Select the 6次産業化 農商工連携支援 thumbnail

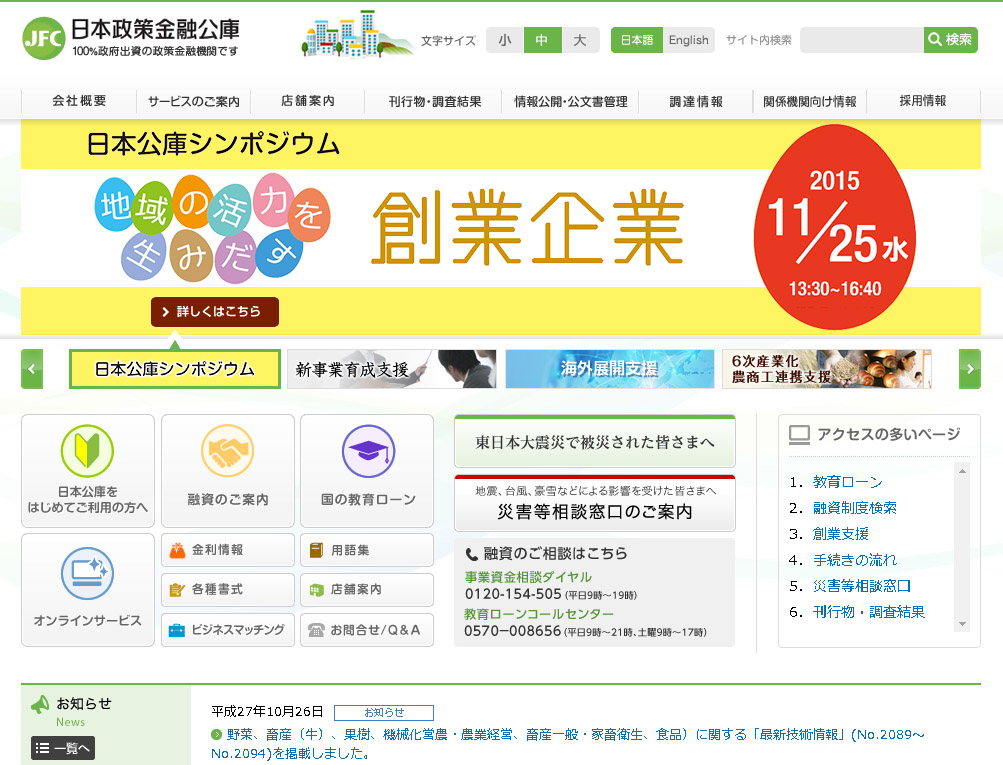(x=826, y=369)
